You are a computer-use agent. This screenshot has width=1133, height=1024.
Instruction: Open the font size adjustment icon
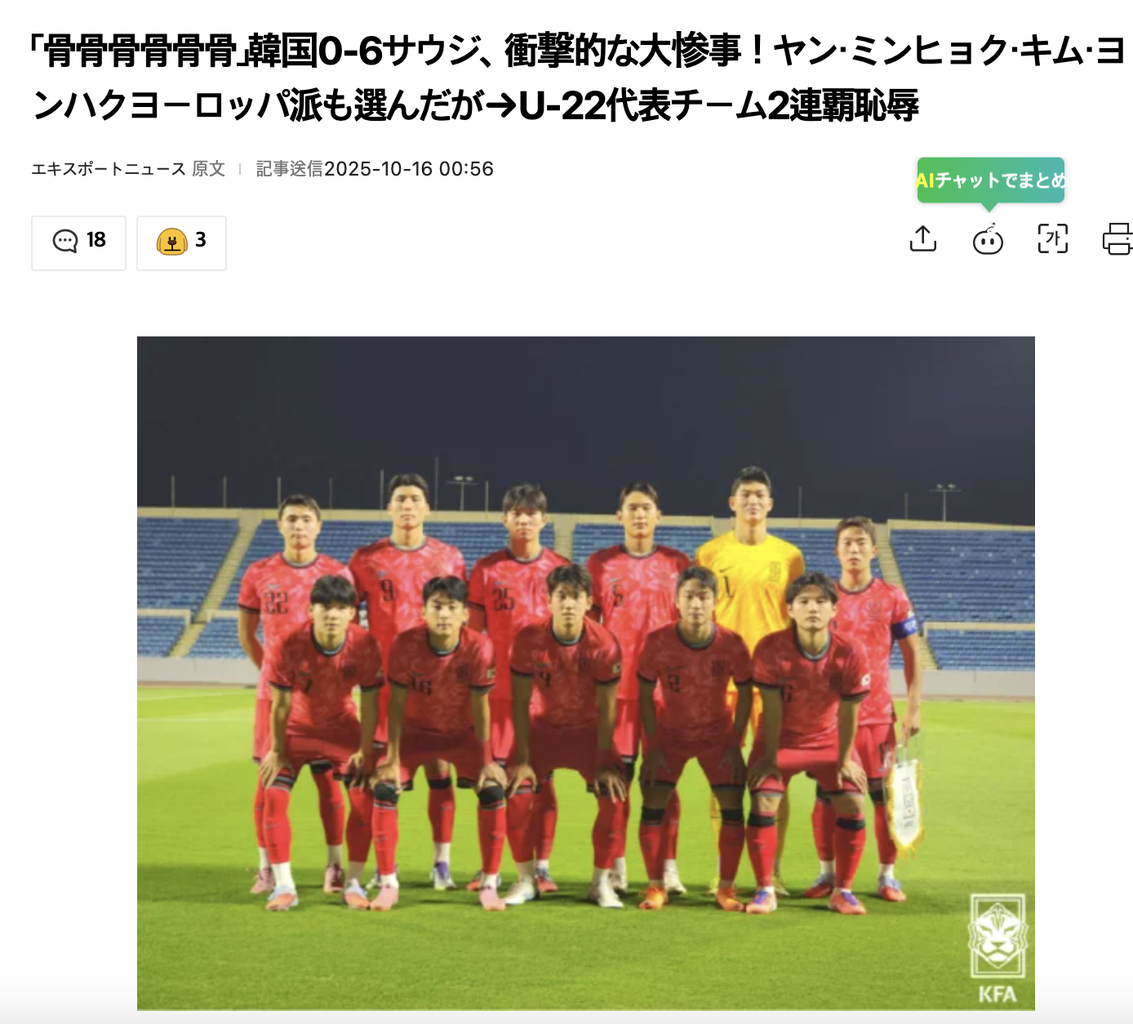(1052, 238)
